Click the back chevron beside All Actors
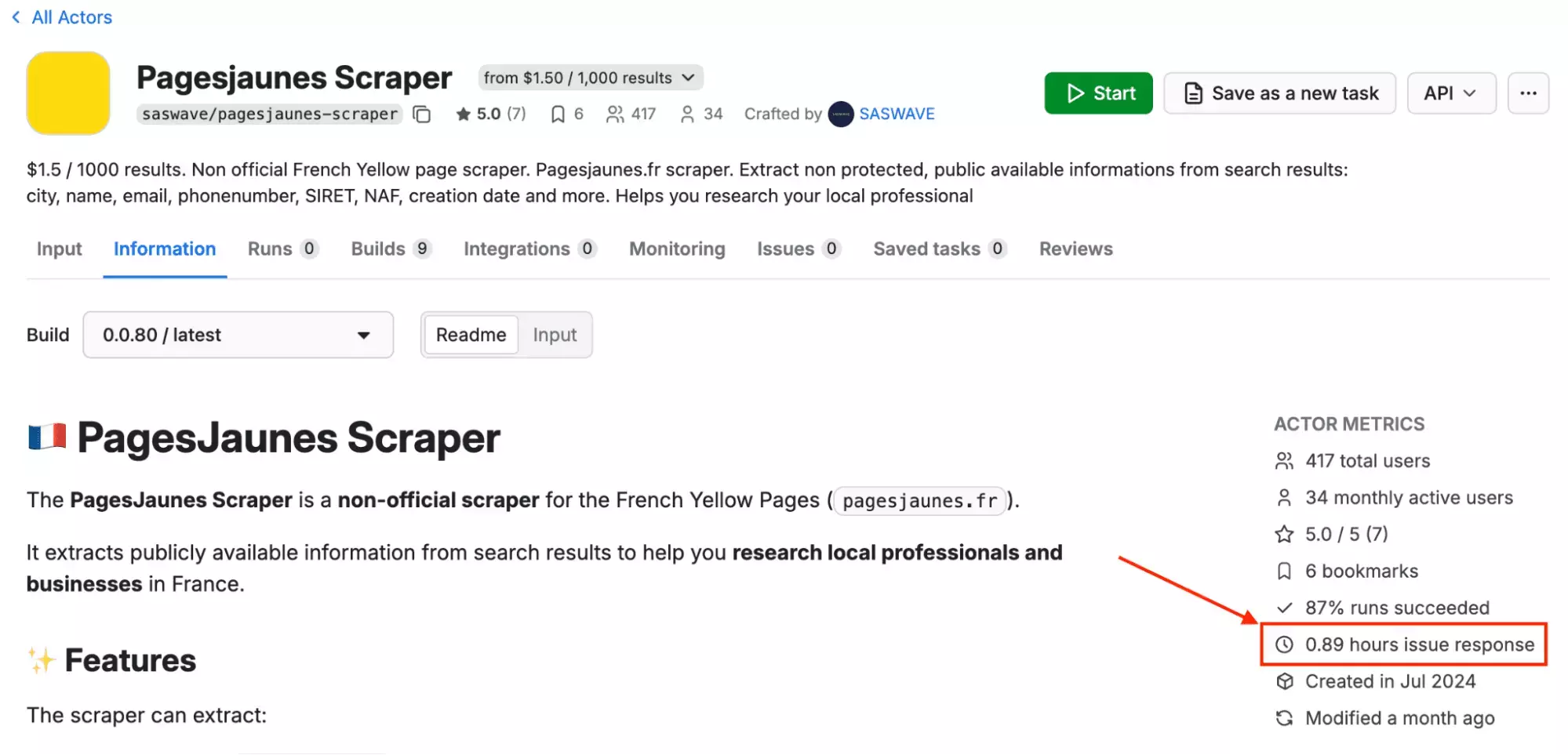Viewport: 1568px width, 755px height. click(16, 17)
